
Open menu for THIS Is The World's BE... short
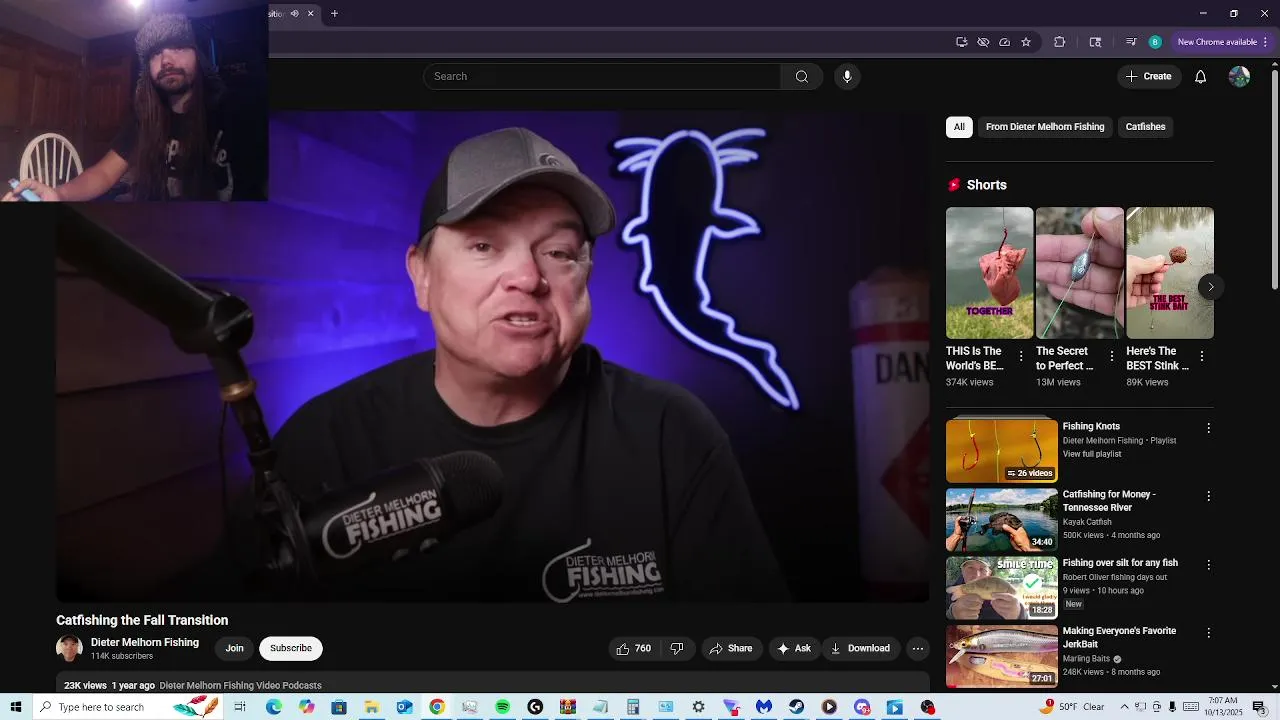click(1021, 357)
